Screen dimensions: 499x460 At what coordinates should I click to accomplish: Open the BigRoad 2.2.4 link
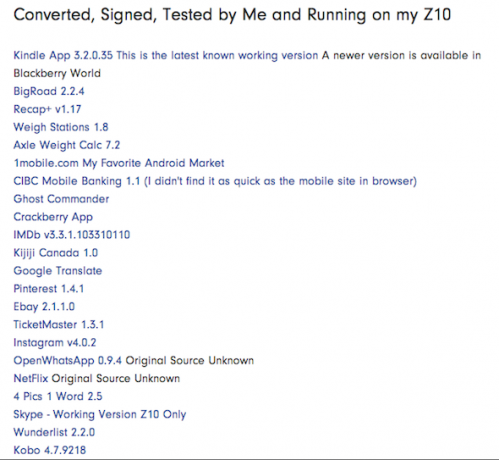pyautogui.click(x=49, y=91)
